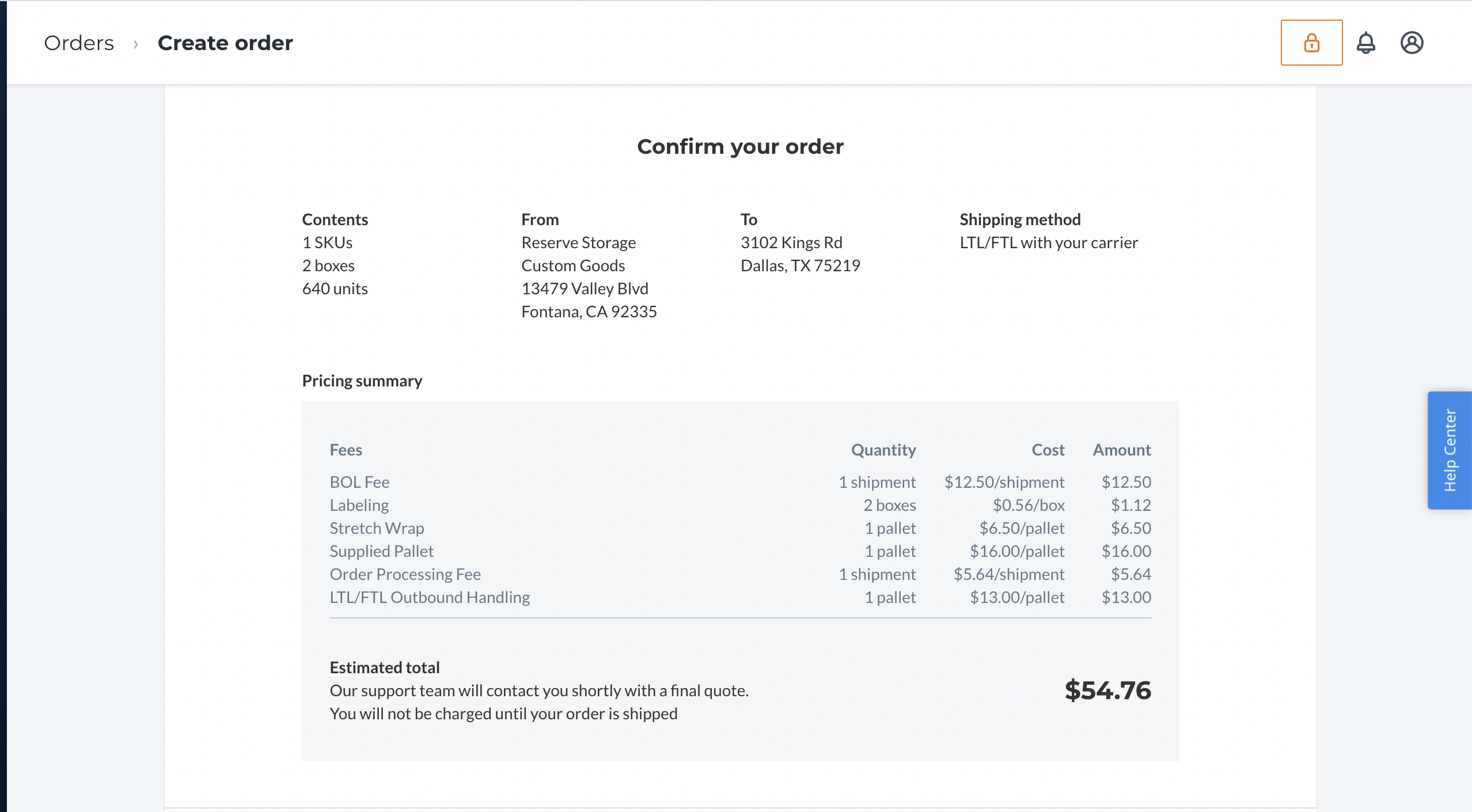This screenshot has width=1472, height=812.
Task: Click the Supplied Pallet fee label
Action: point(381,551)
